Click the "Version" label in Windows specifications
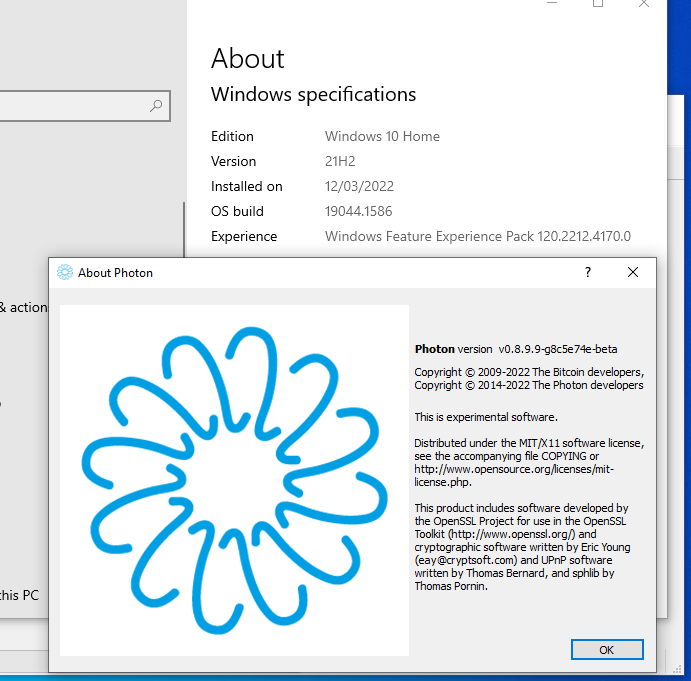 point(234,161)
